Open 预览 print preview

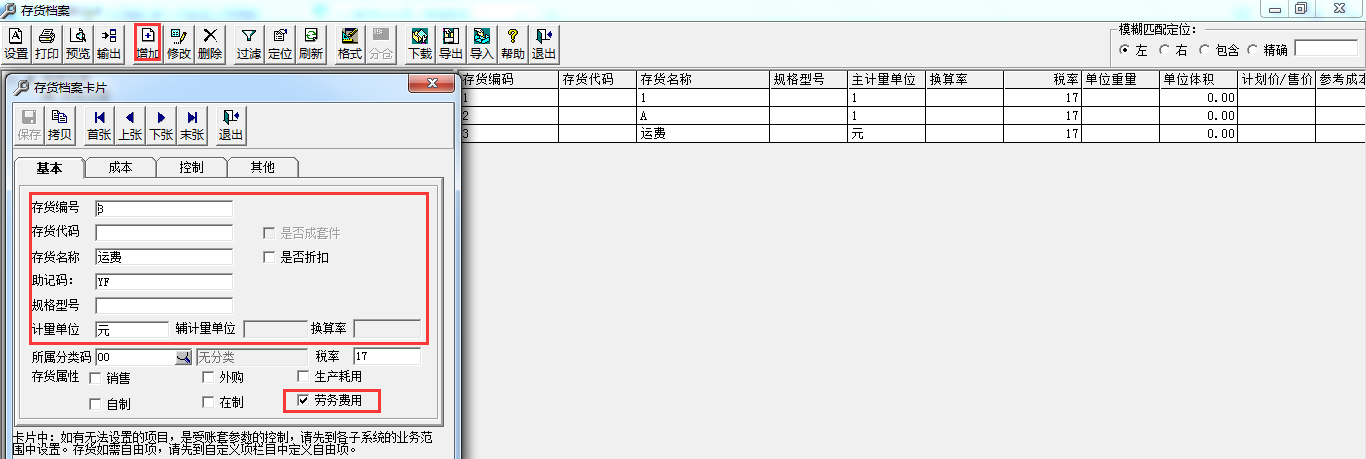pyautogui.click(x=78, y=44)
